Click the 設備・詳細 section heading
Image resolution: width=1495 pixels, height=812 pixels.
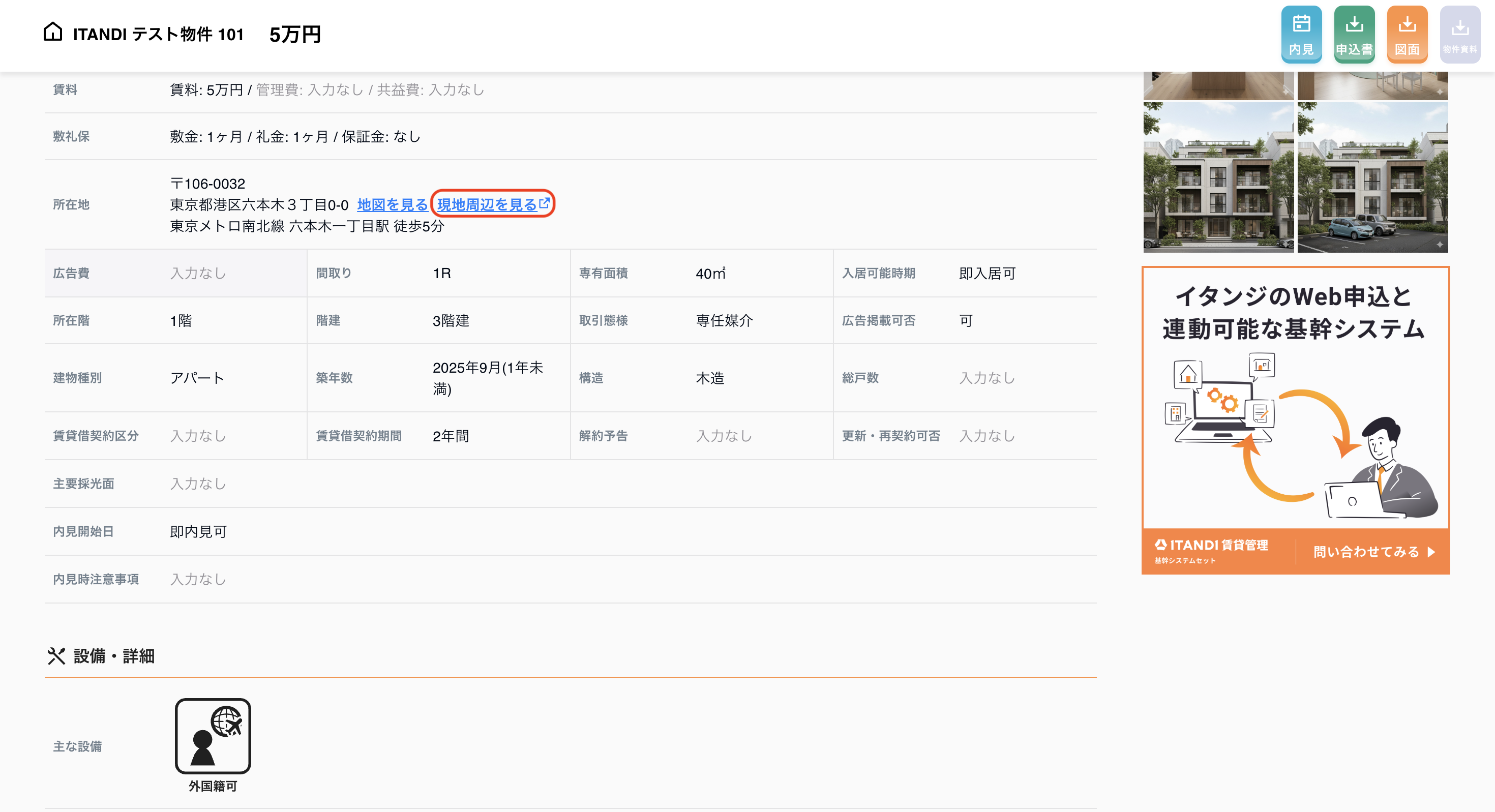pos(114,656)
